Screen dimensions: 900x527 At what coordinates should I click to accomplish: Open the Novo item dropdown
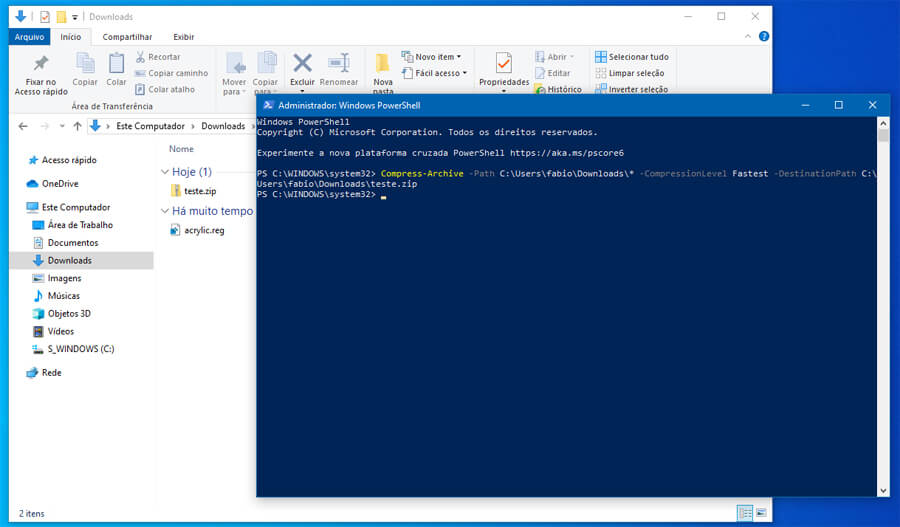pos(432,57)
